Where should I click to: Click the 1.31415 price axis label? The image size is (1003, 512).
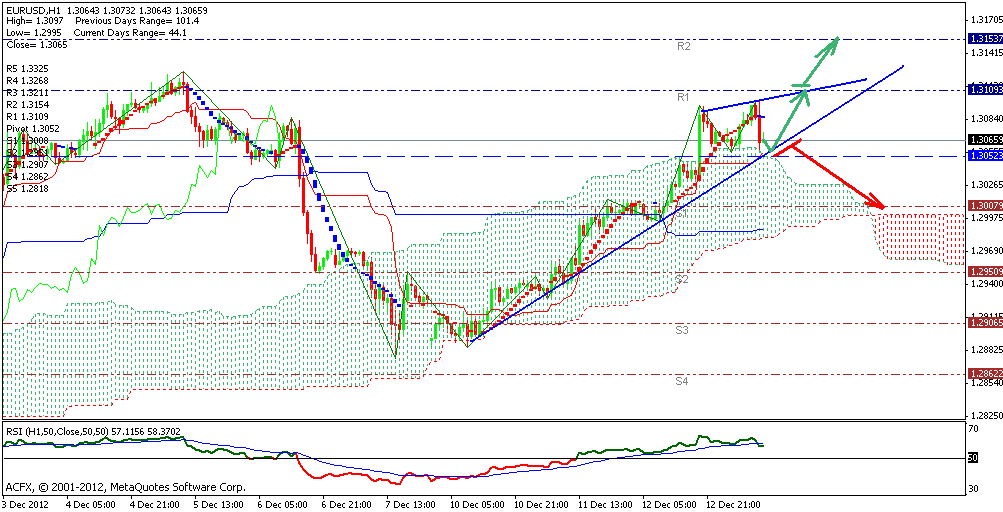[x=985, y=53]
